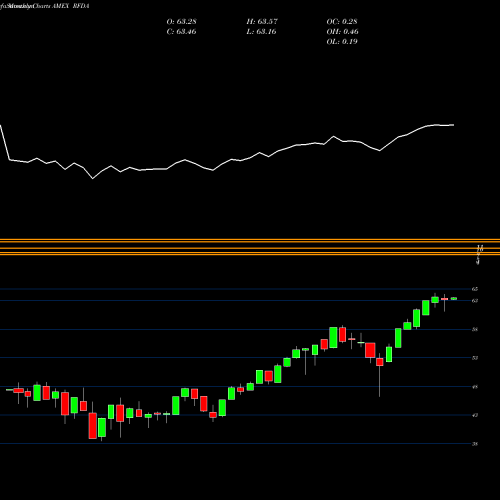Click the close price C: 63.46

181,32
